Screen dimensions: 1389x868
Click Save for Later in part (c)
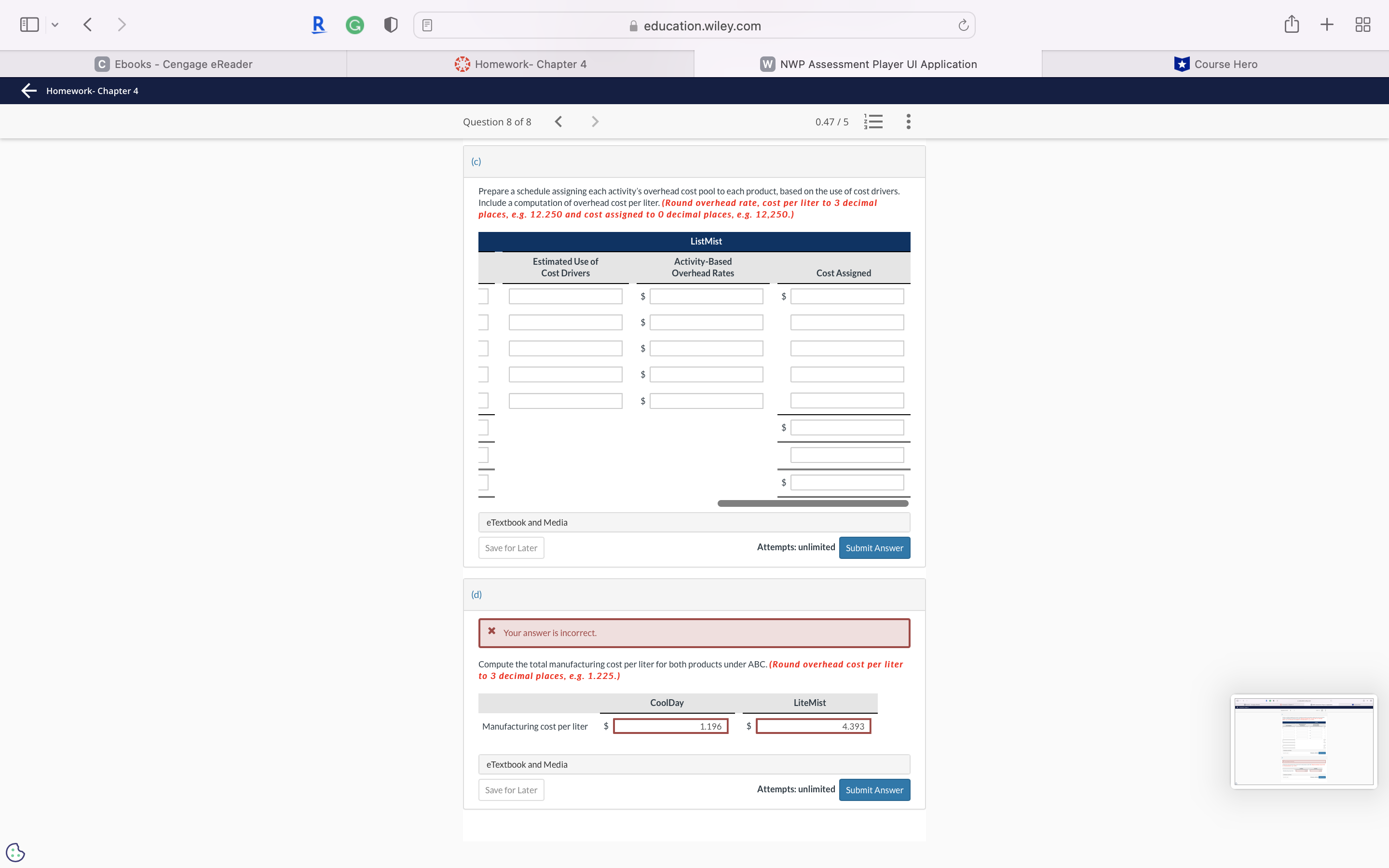tap(511, 548)
